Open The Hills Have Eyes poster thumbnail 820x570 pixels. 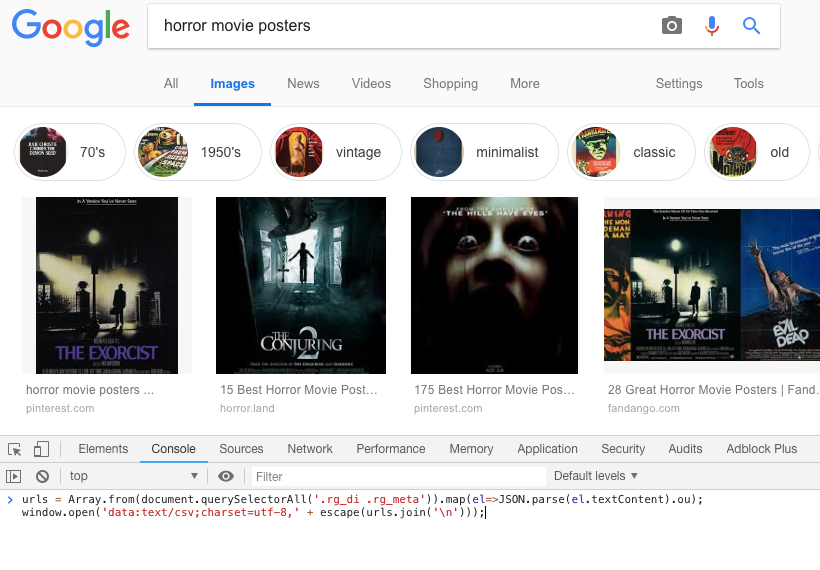(494, 286)
